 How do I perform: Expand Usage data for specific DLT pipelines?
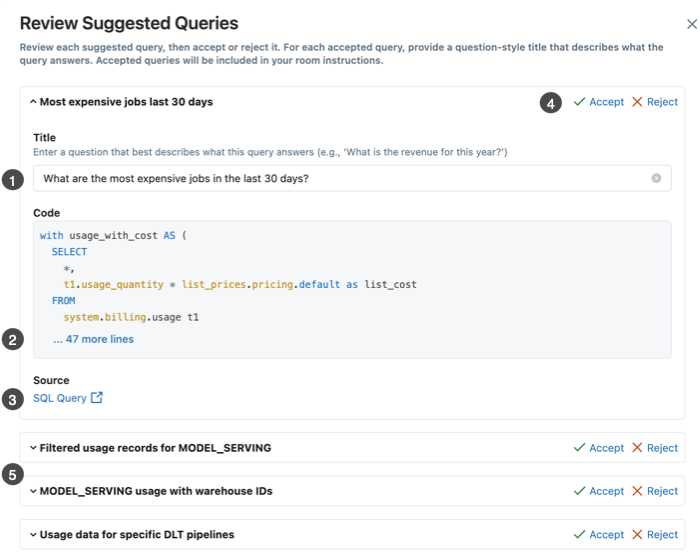tap(32, 535)
